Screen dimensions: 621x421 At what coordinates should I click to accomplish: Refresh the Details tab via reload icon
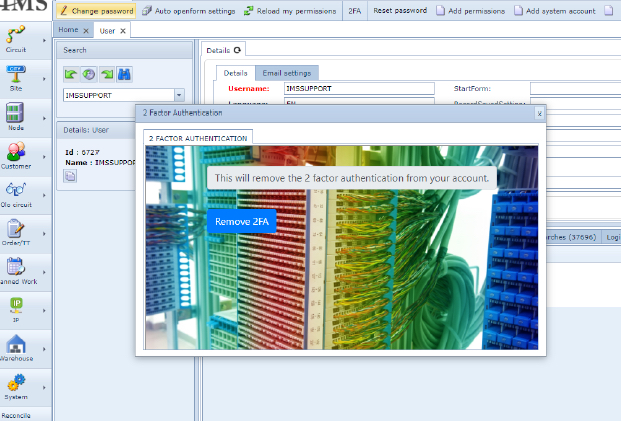coord(237,50)
